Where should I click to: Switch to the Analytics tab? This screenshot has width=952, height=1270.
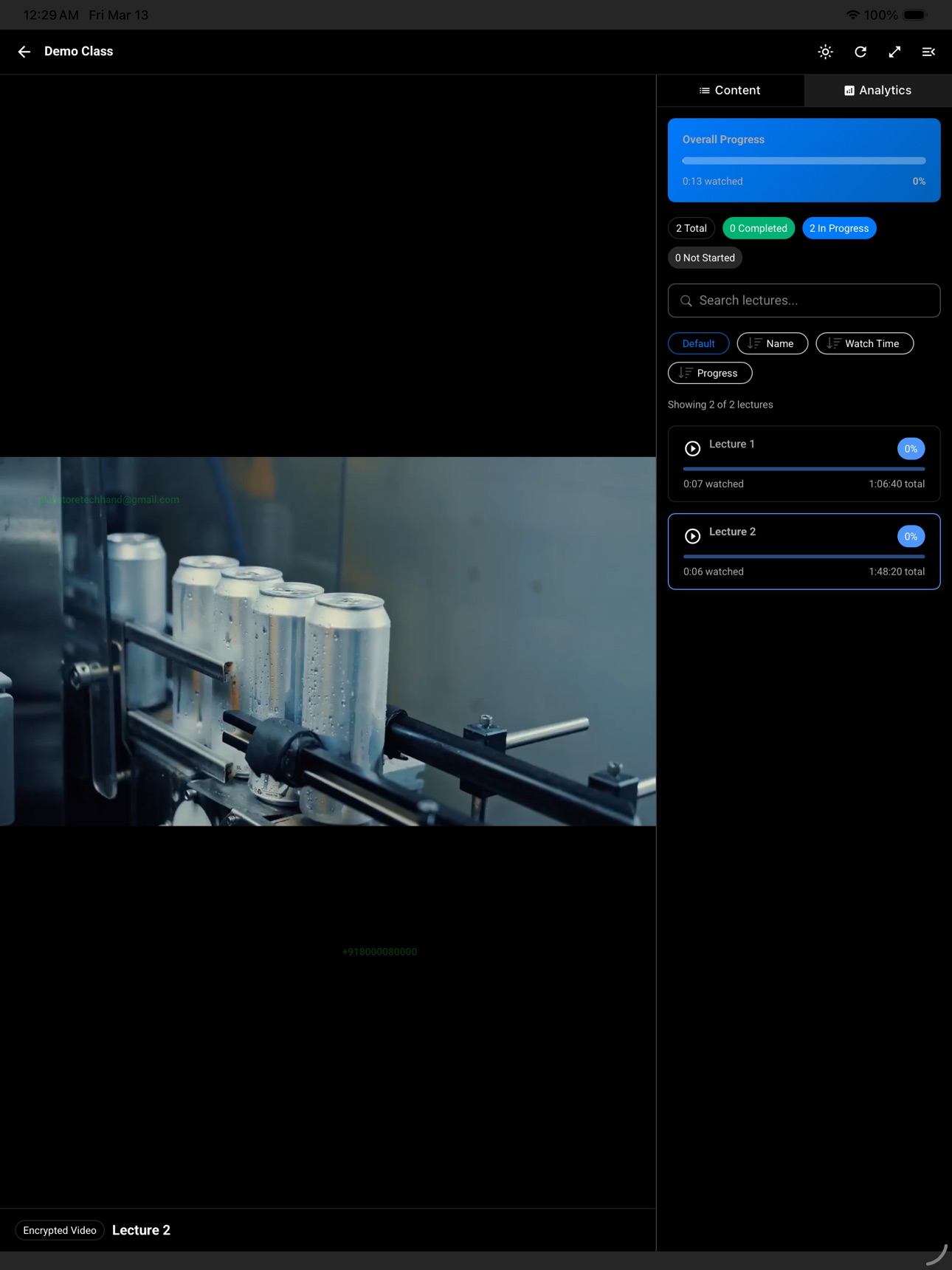coord(878,90)
